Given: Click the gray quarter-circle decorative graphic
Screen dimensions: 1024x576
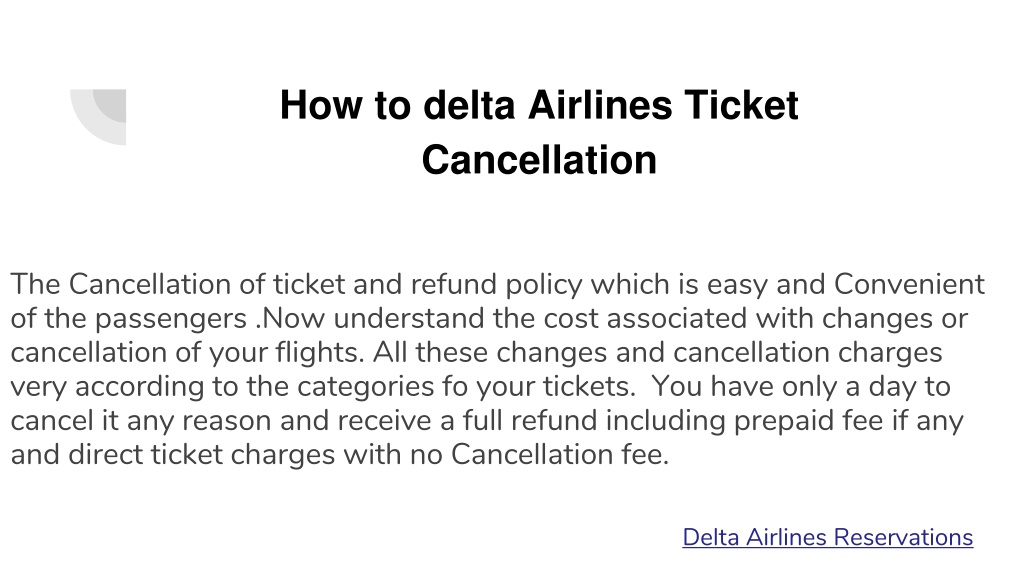Looking at the screenshot, I should click(98, 117).
